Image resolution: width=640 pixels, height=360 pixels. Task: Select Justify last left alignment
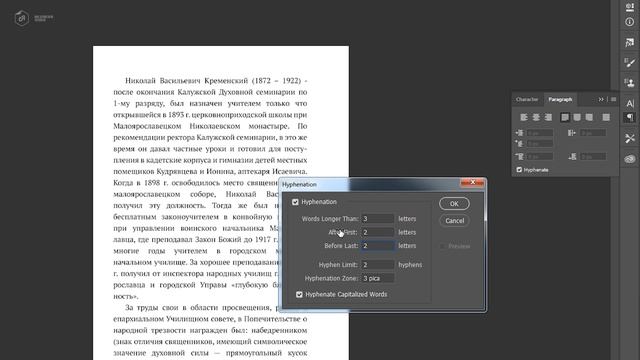[x=565, y=118]
